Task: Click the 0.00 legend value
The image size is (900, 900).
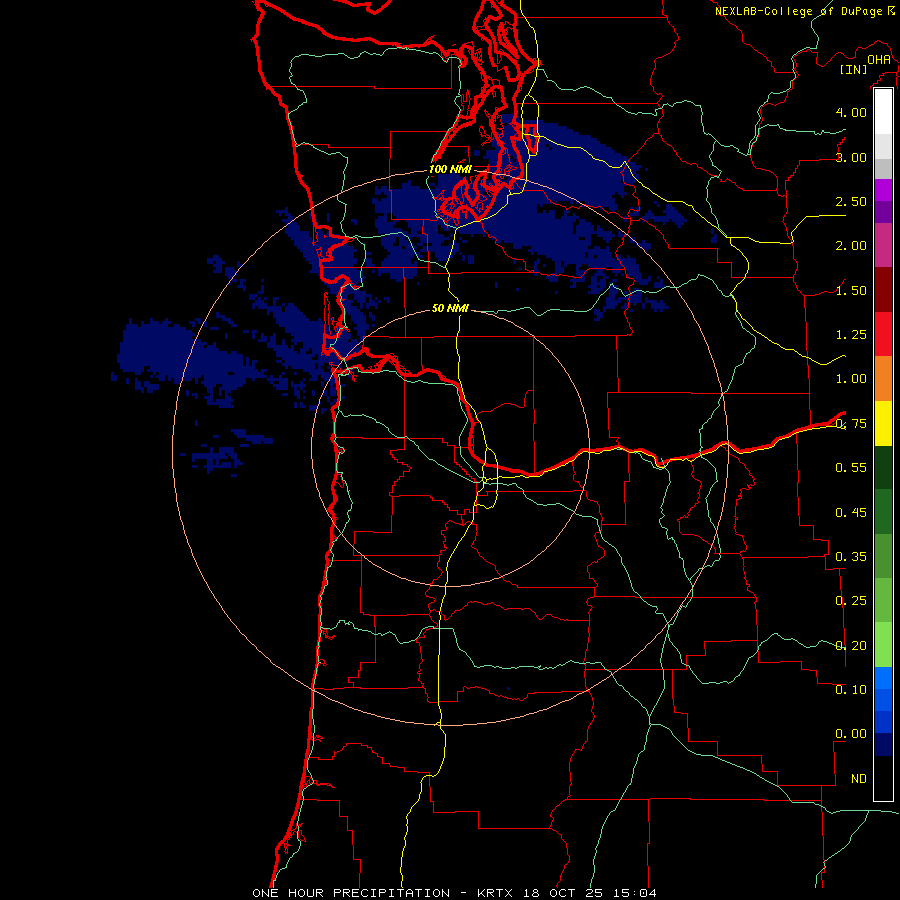Action: [851, 734]
